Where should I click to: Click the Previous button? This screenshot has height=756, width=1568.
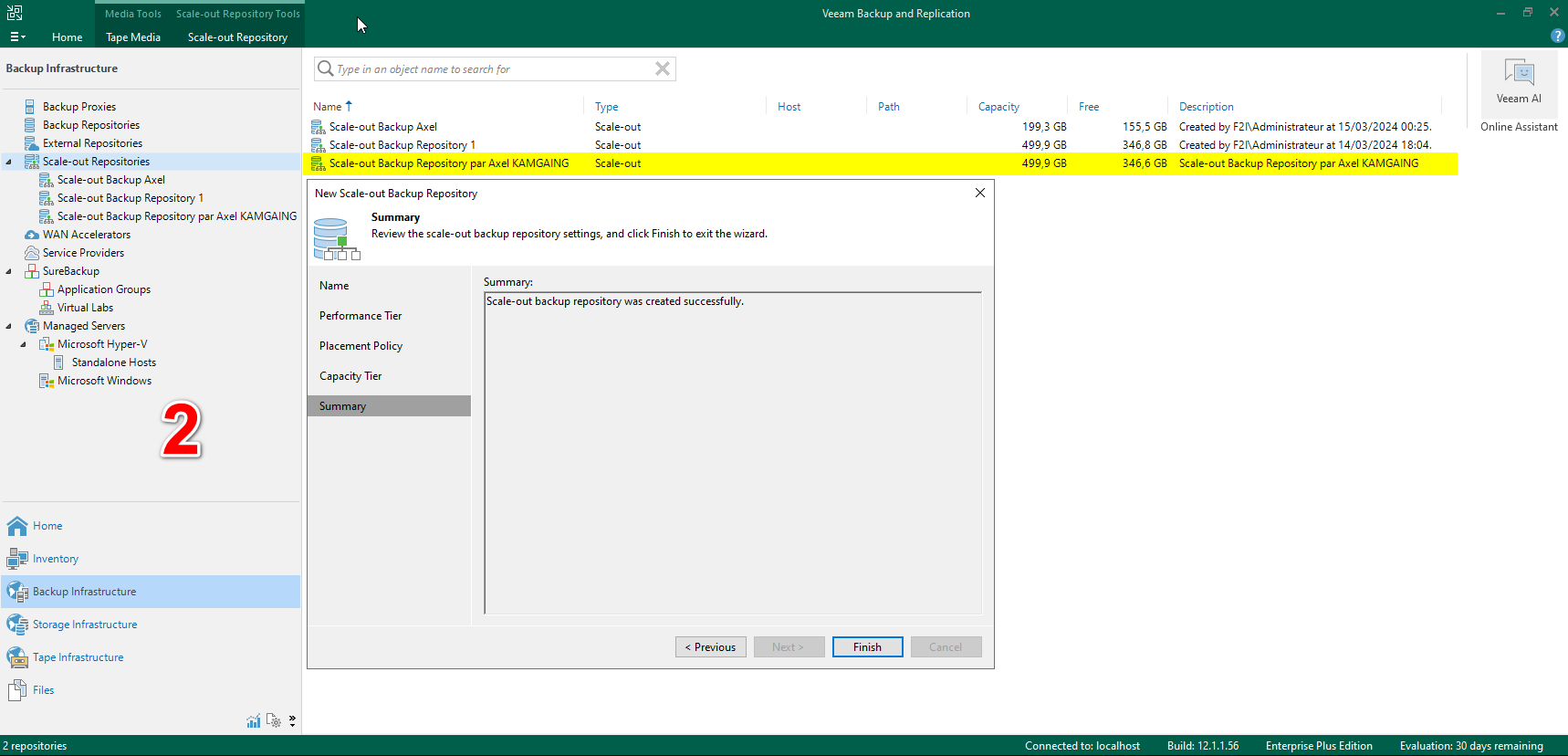711,647
